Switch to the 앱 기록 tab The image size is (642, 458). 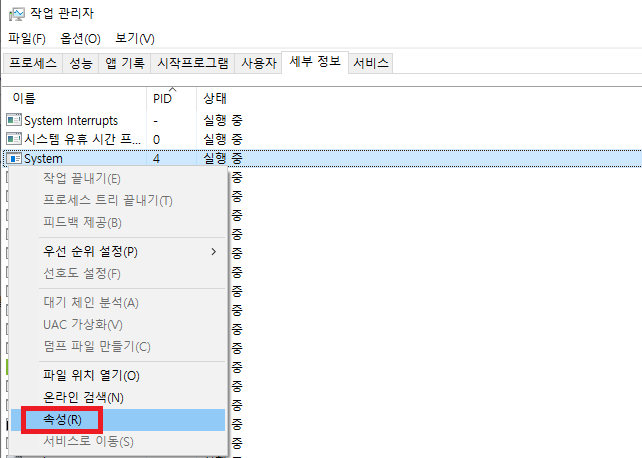pos(125,63)
